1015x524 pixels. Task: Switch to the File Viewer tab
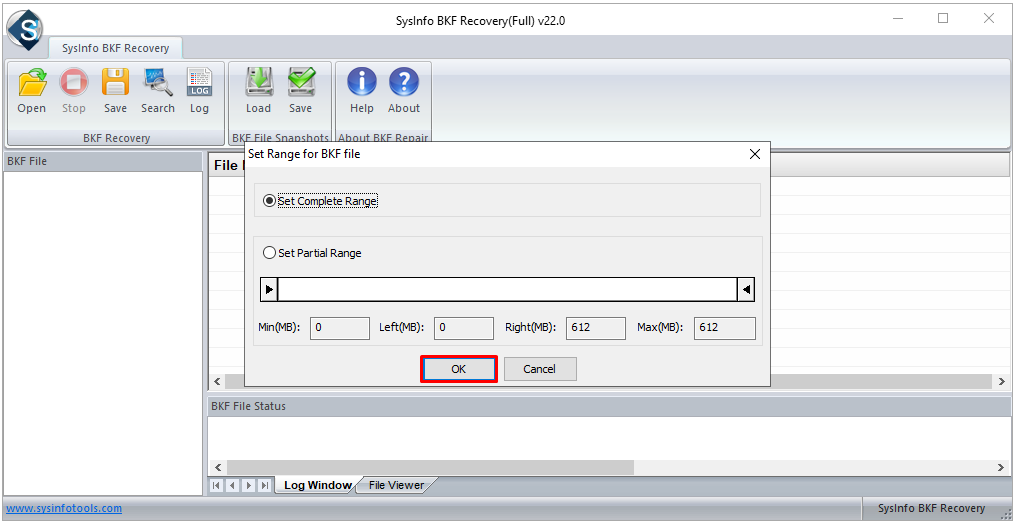pos(396,485)
